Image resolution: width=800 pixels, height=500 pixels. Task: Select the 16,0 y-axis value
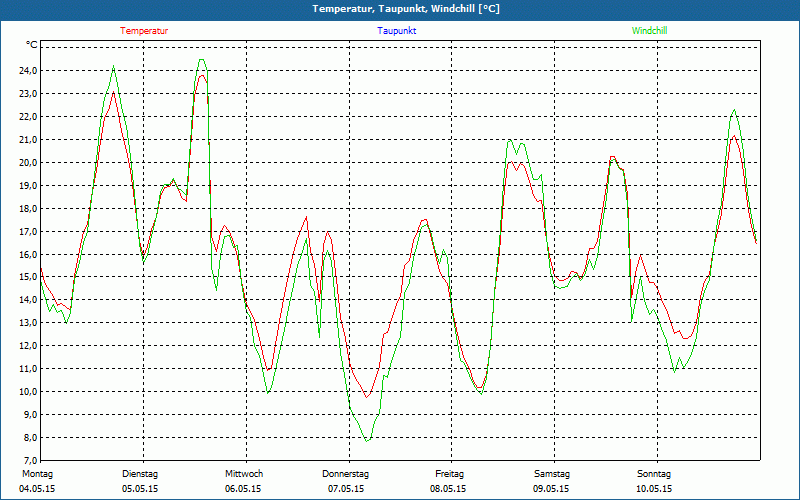28,254
